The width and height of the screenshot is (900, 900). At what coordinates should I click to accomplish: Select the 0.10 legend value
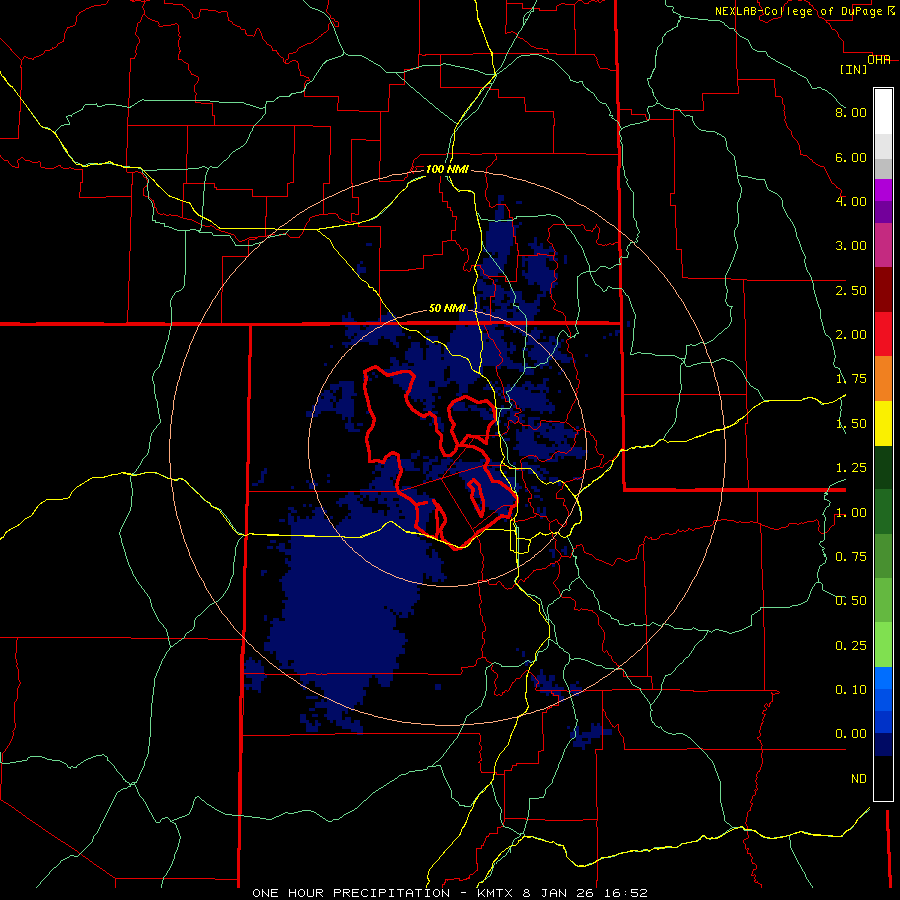[851, 690]
